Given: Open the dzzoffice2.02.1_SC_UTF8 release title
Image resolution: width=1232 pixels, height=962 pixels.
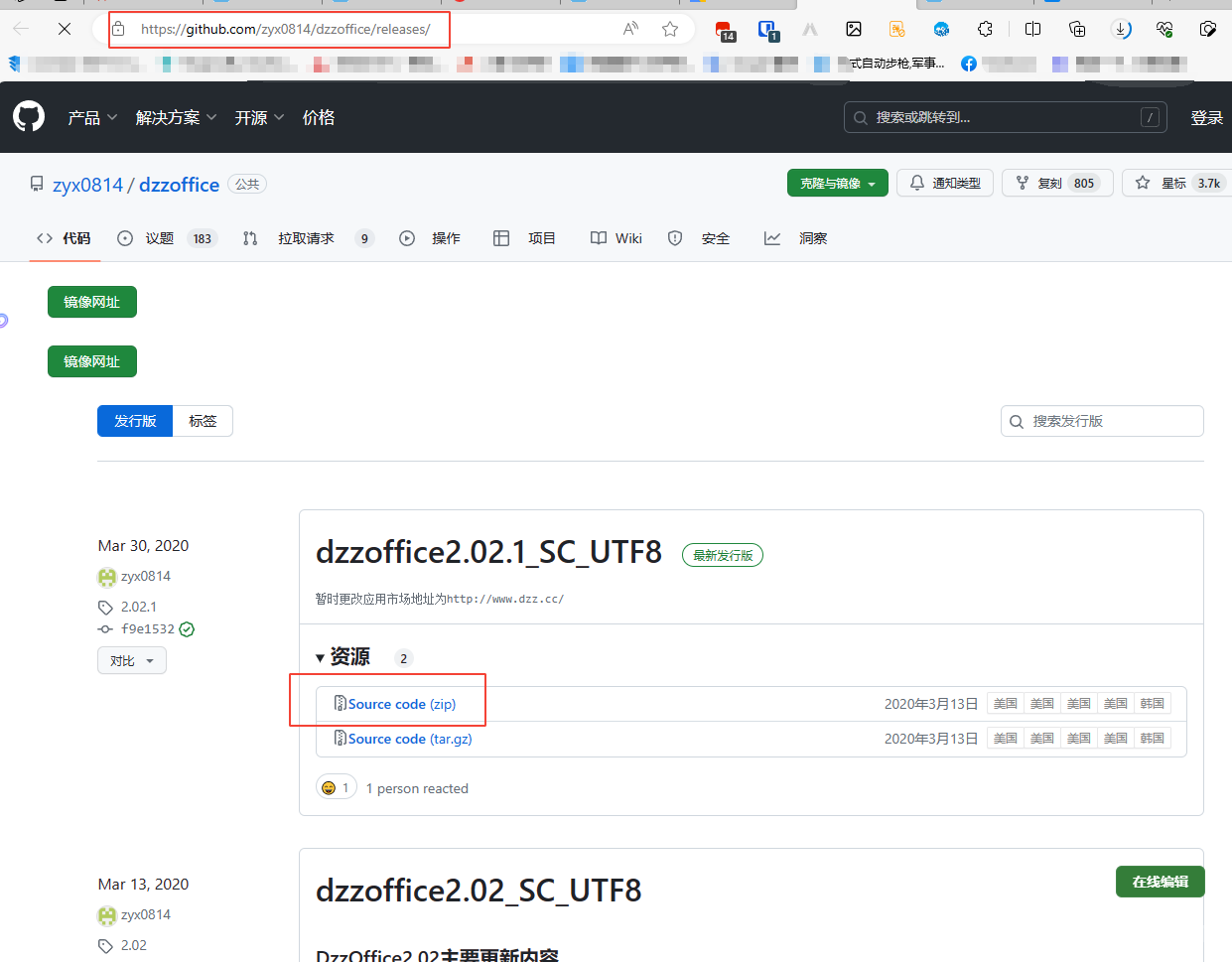Looking at the screenshot, I should pyautogui.click(x=488, y=552).
